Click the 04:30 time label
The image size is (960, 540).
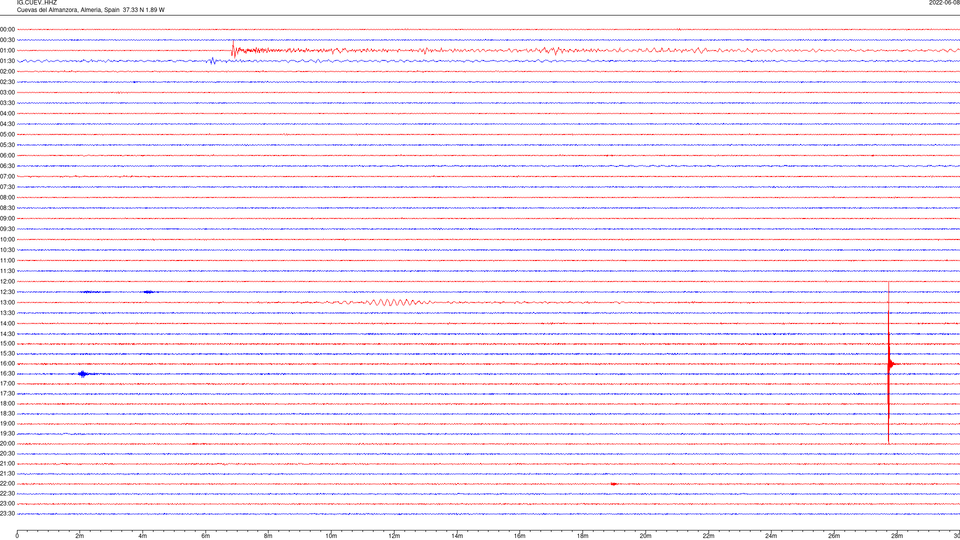[7, 124]
